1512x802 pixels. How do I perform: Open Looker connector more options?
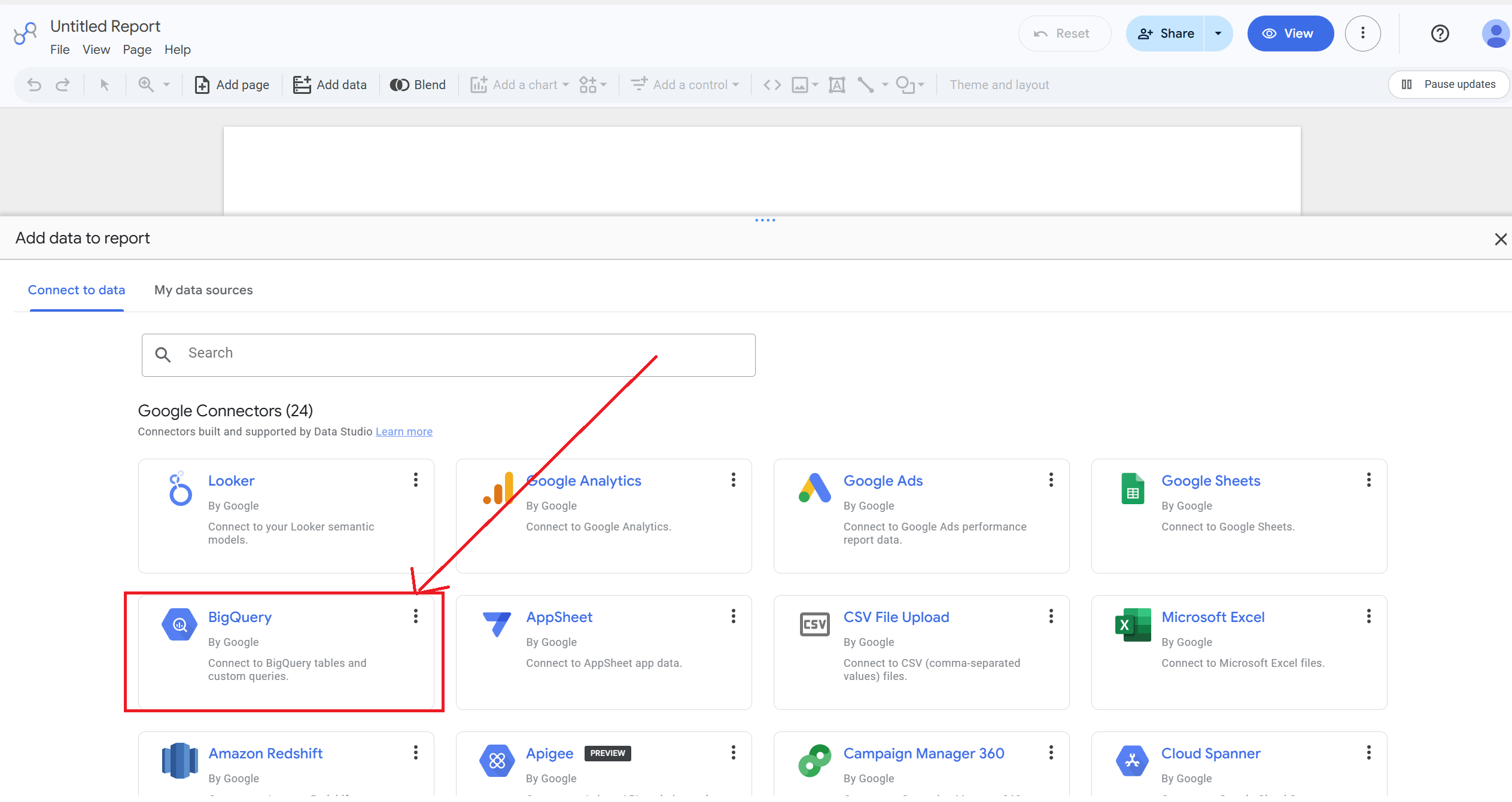point(415,480)
